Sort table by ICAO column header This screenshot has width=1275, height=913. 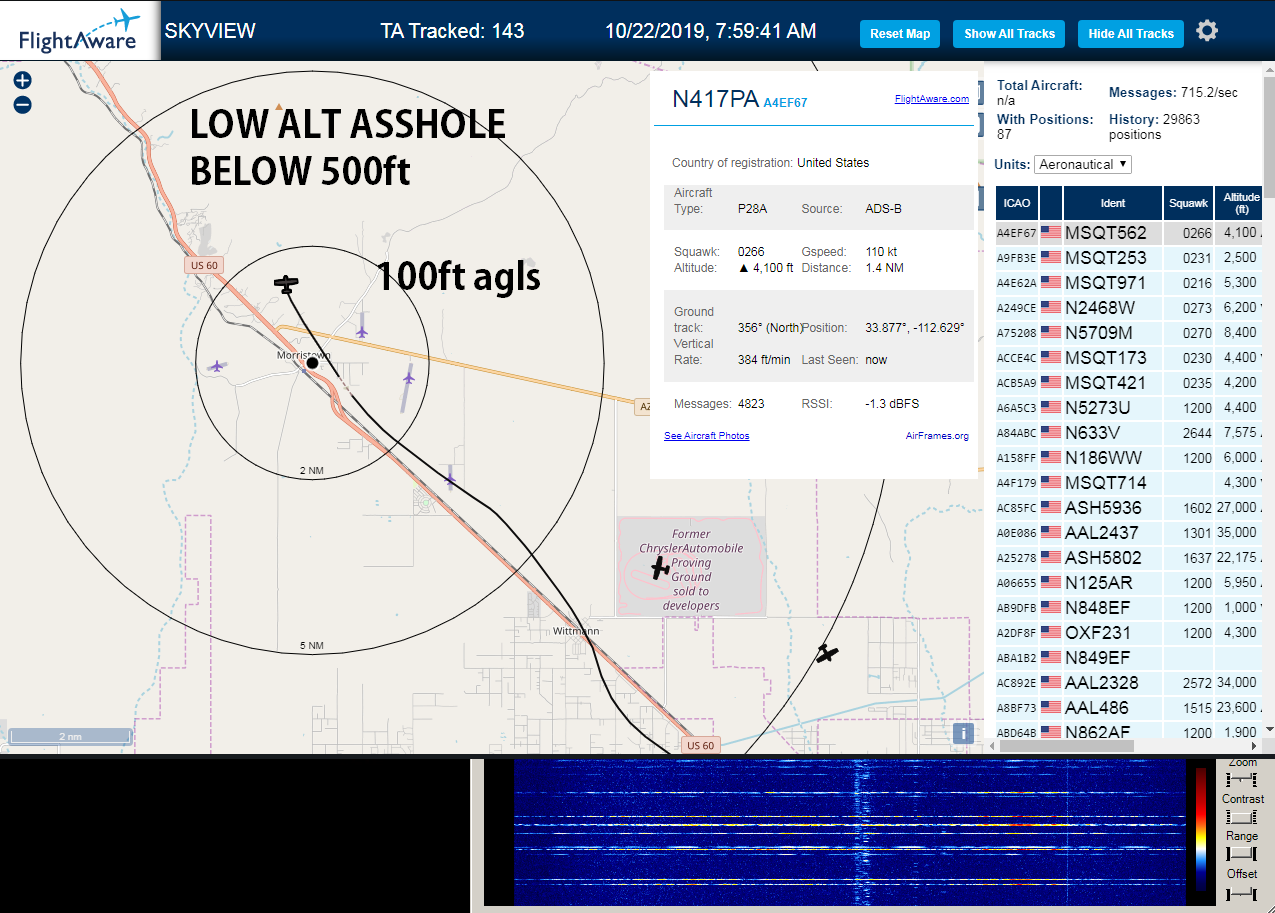[x=1016, y=202]
